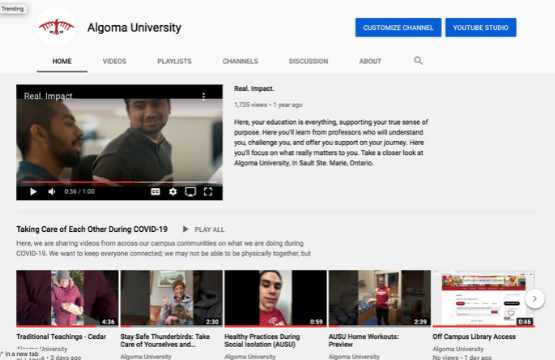
Task: Open Taking Care of Each Other playlist title
Action: [x=92, y=229]
